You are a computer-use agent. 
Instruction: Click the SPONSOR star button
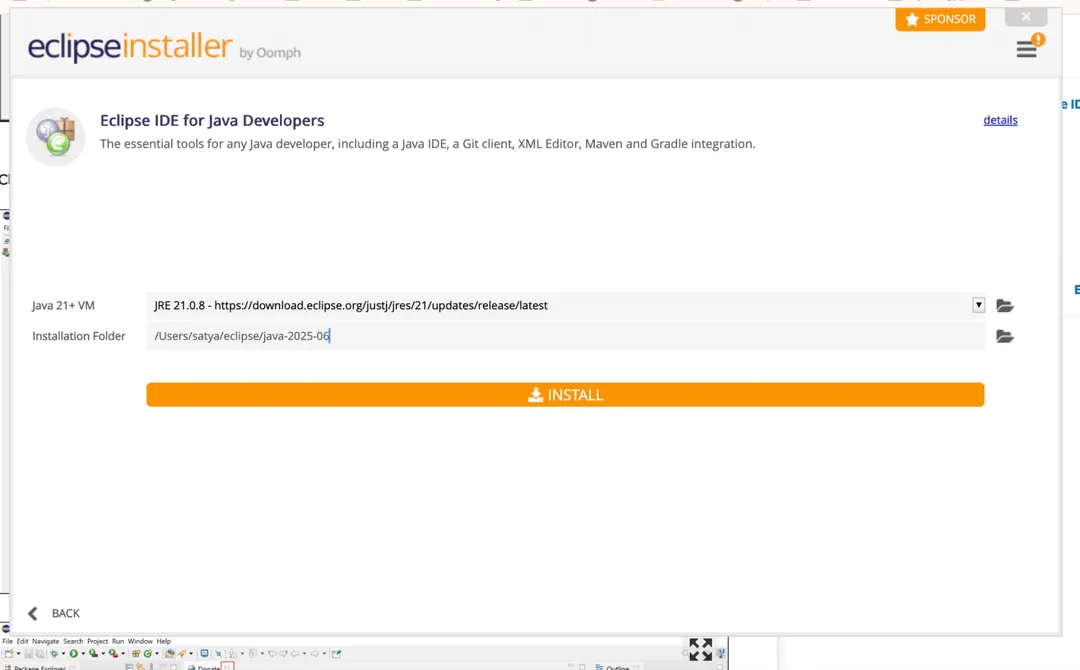click(940, 19)
